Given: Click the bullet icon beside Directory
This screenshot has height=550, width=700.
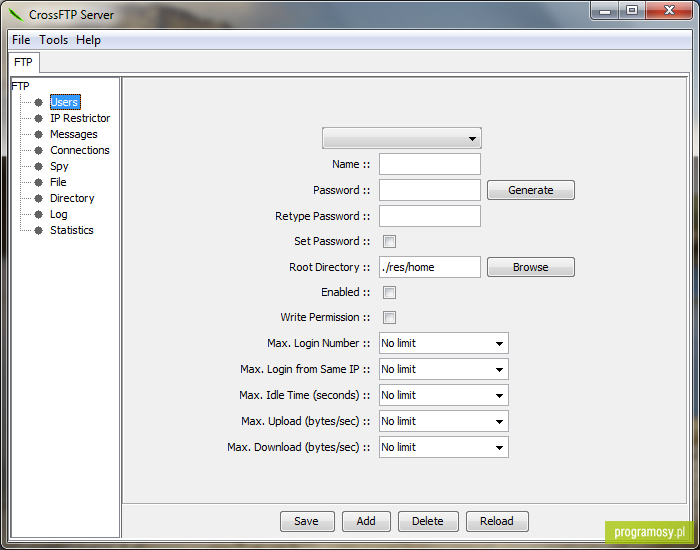Looking at the screenshot, I should [39, 198].
